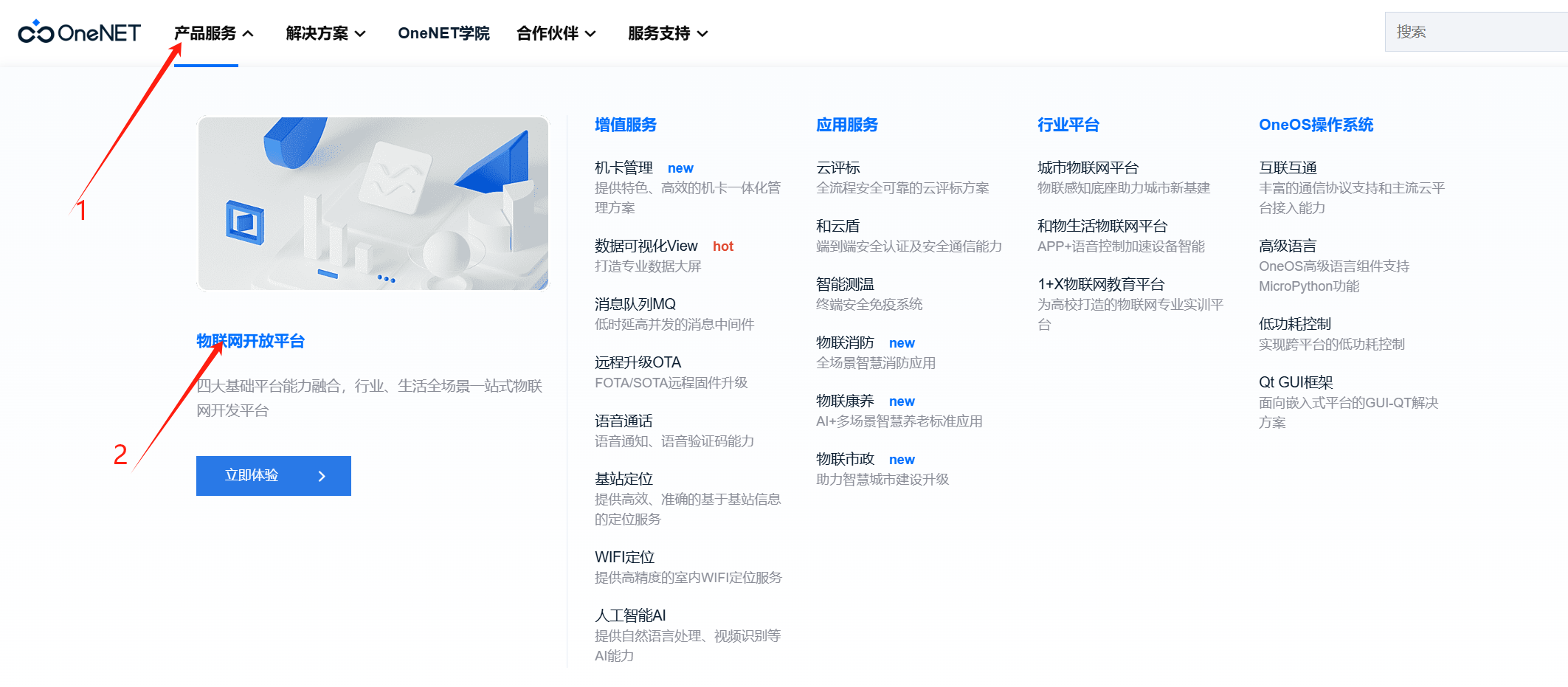Click description APP+语音控制加速设备智能
Viewport: 1568px width, 687px height.
coord(1121,246)
